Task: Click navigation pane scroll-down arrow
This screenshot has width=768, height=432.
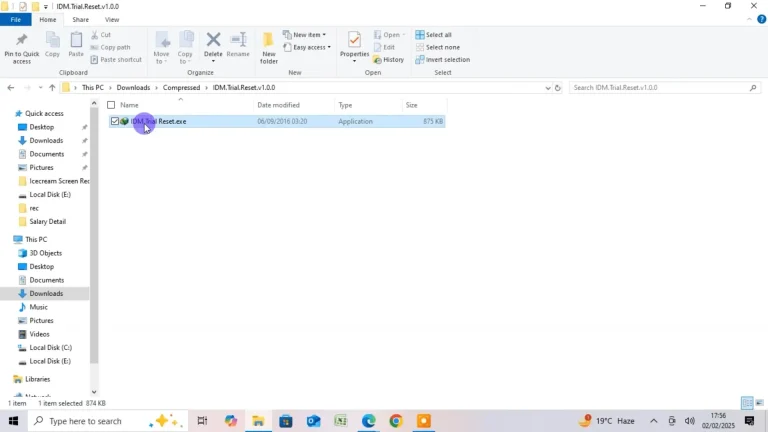Action: point(94,392)
